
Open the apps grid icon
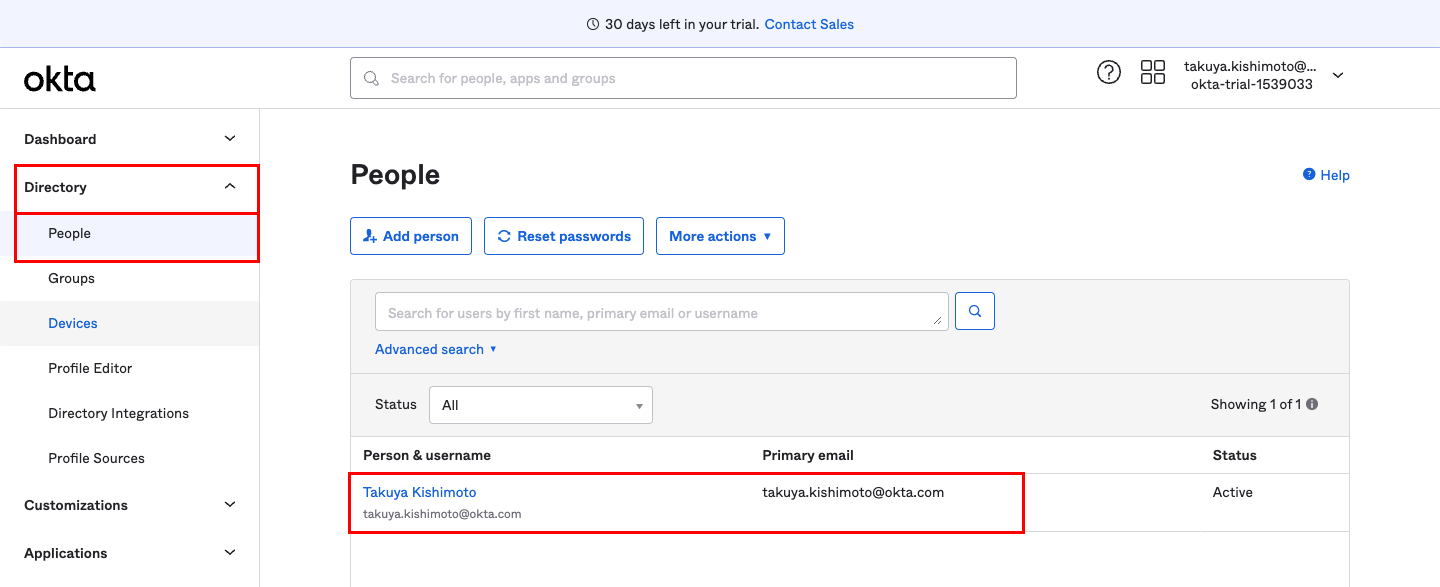point(1153,72)
